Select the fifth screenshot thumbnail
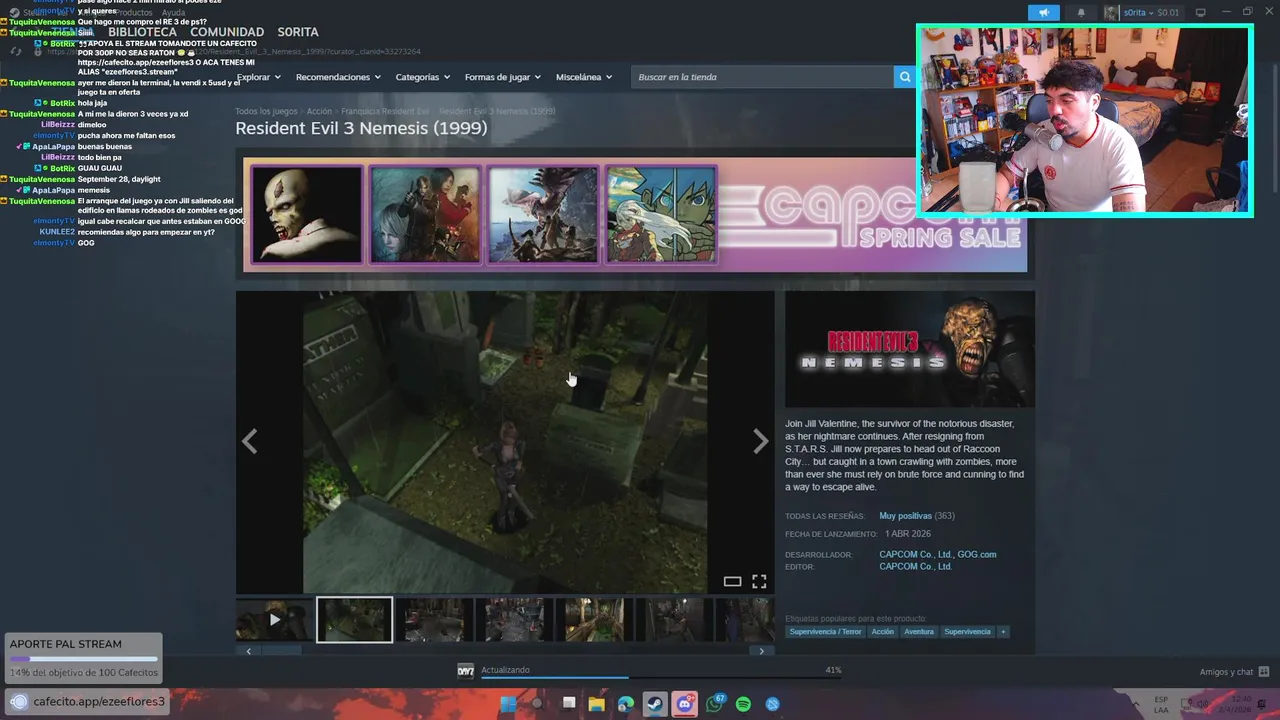This screenshot has height=720, width=1280. (x=594, y=620)
